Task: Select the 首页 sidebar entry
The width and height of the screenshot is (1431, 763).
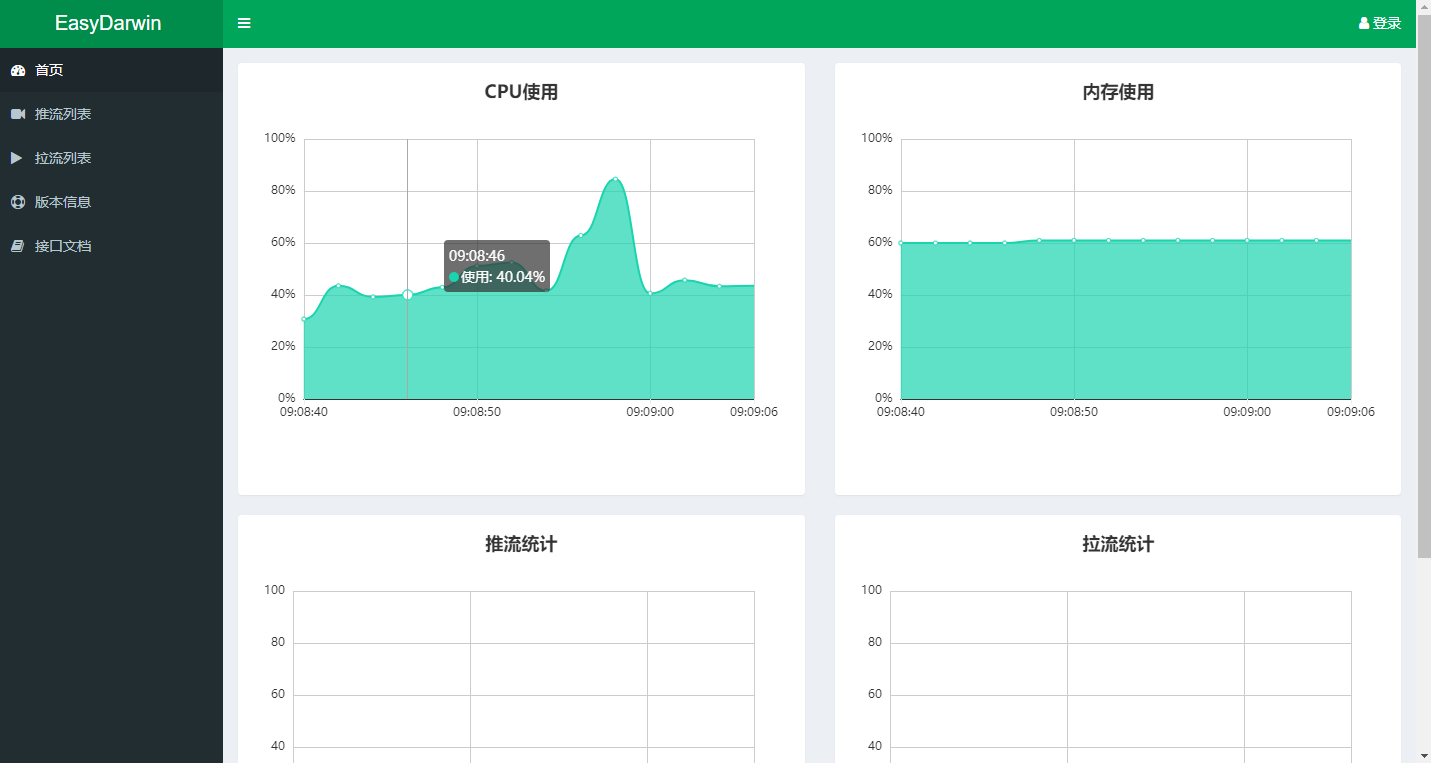Action: [48, 70]
